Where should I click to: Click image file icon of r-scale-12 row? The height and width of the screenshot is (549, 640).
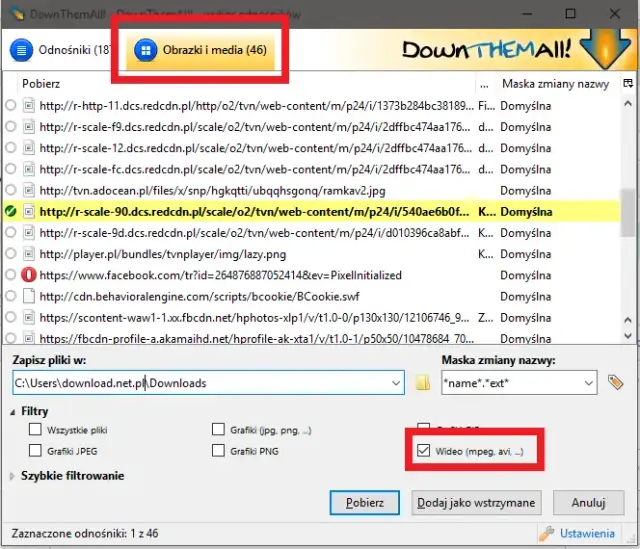(x=29, y=148)
